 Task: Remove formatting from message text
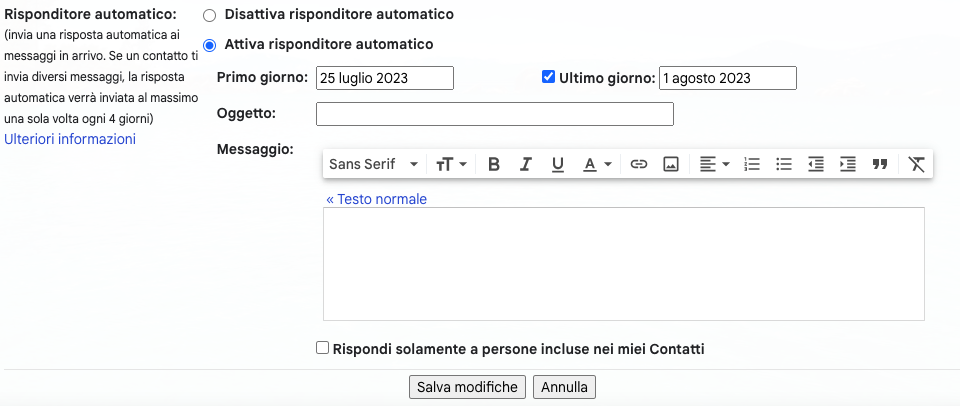(x=916, y=164)
